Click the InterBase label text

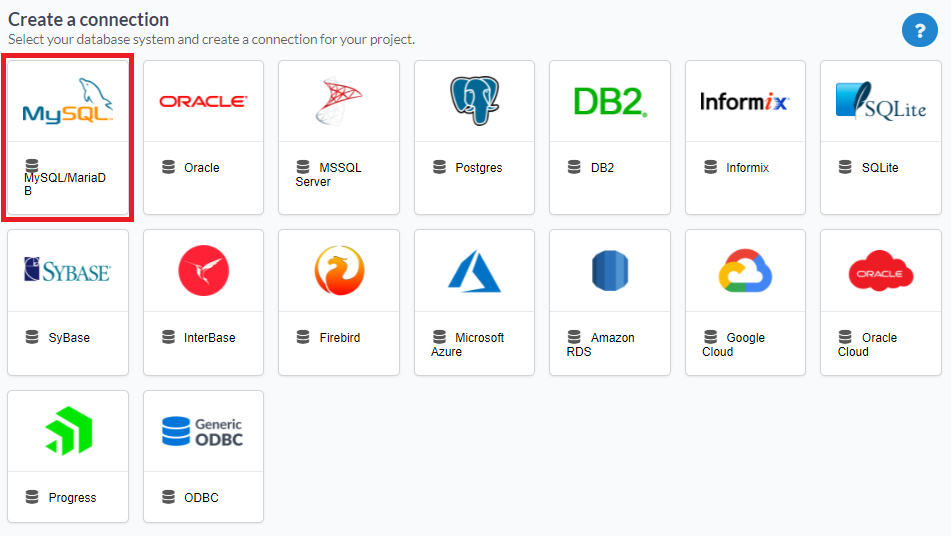pyautogui.click(x=209, y=338)
